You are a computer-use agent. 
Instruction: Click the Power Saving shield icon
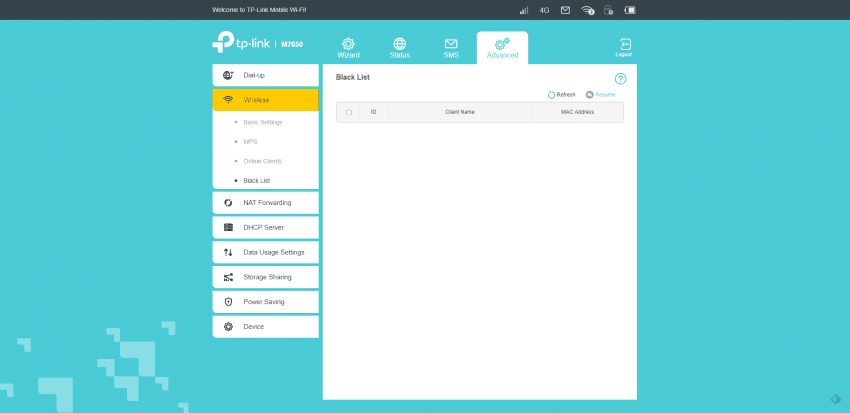coord(228,301)
